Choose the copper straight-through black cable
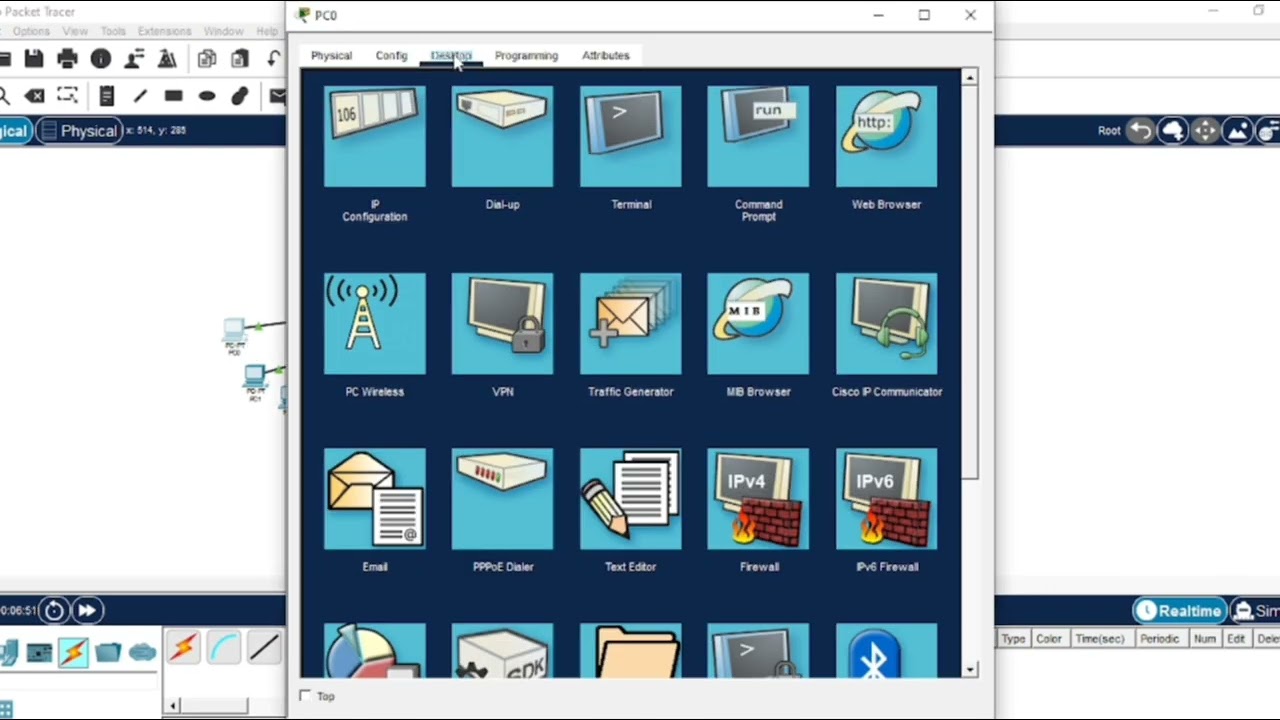1280x720 pixels. [x=264, y=649]
